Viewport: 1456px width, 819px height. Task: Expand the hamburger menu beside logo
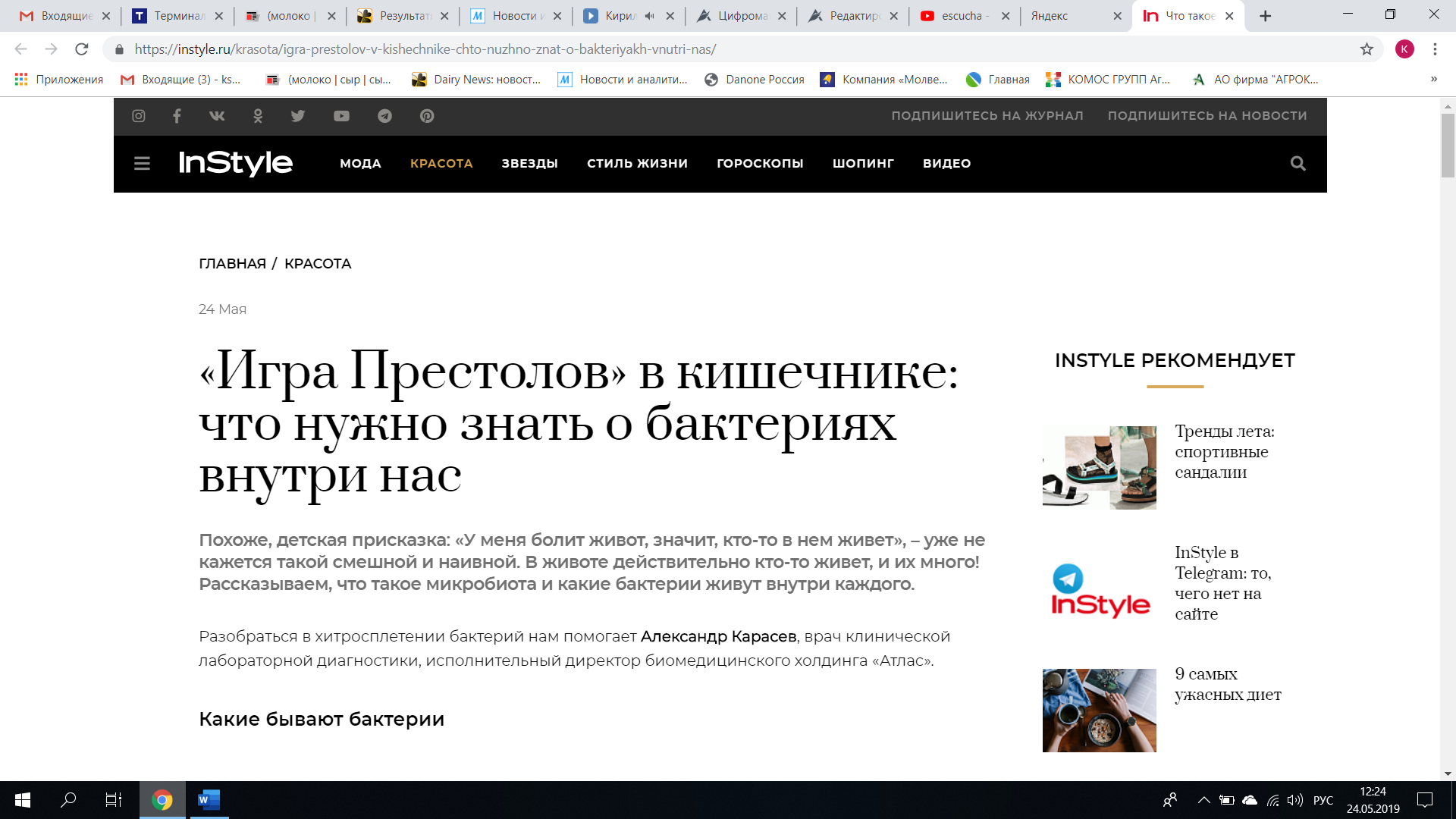142,164
